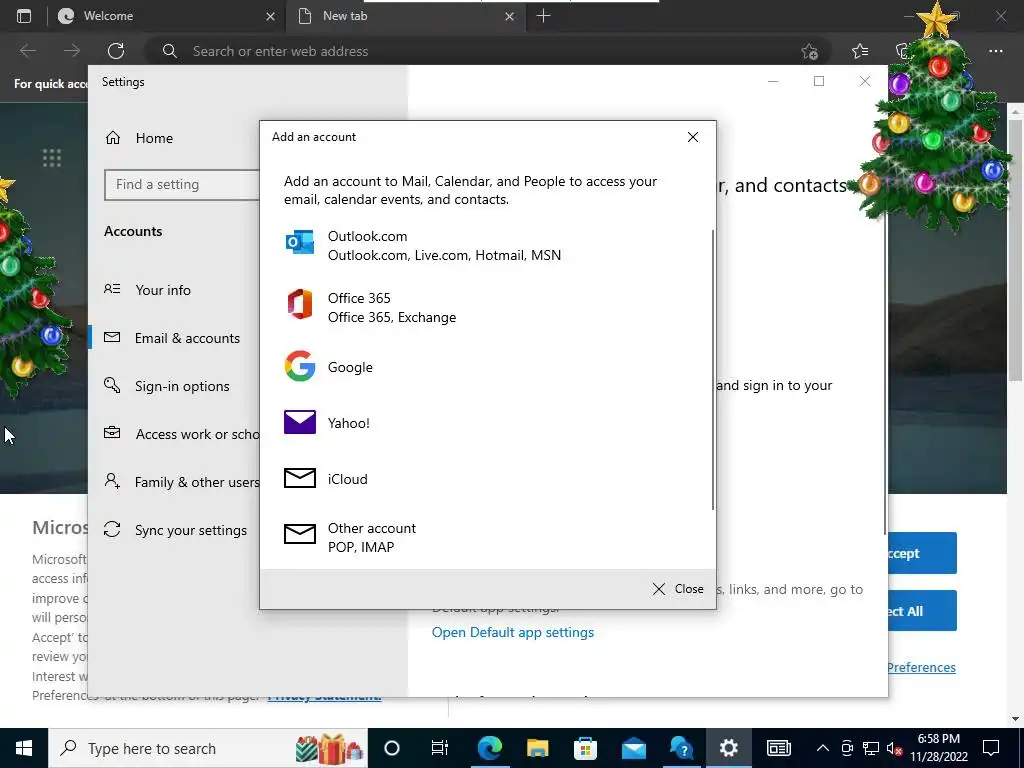Switch to the New tab in Edge
1024x768 pixels.
405,16
